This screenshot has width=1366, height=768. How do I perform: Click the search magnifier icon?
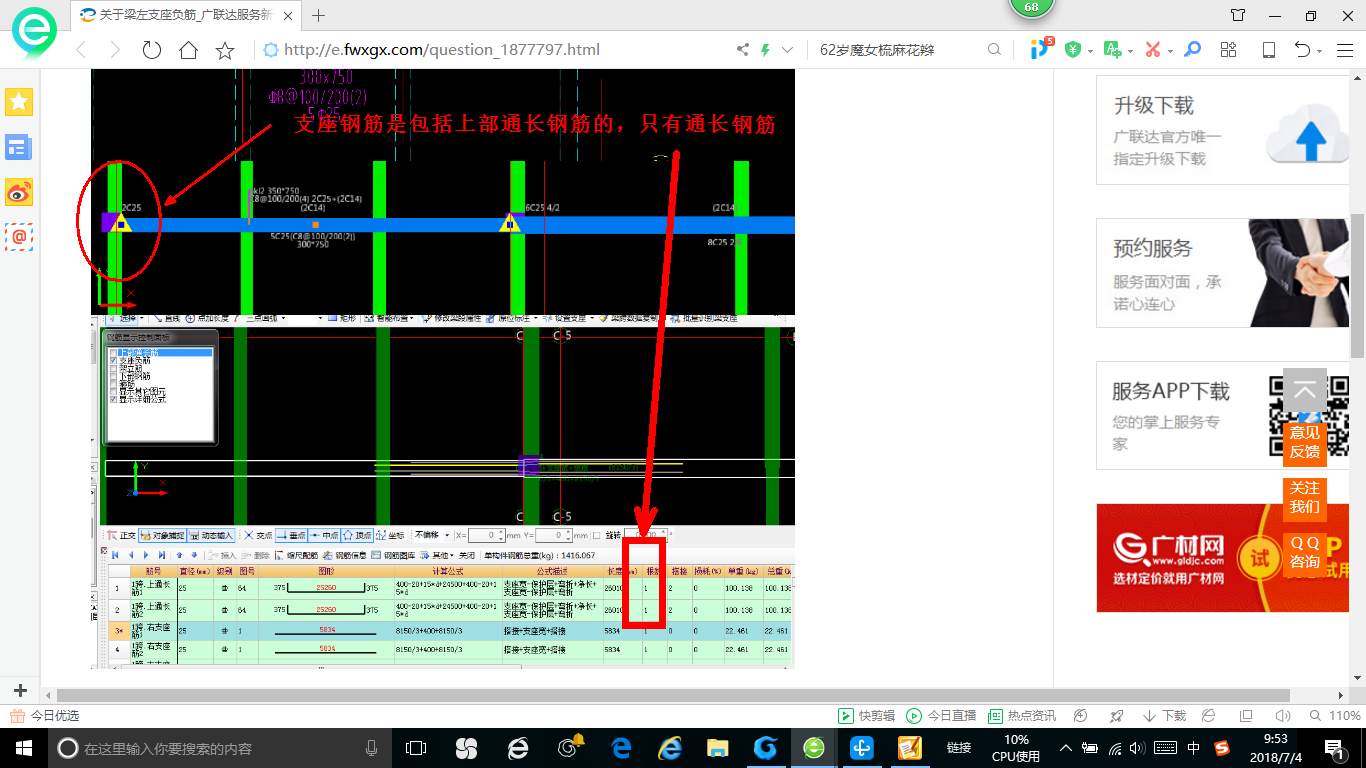pyautogui.click(x=994, y=50)
